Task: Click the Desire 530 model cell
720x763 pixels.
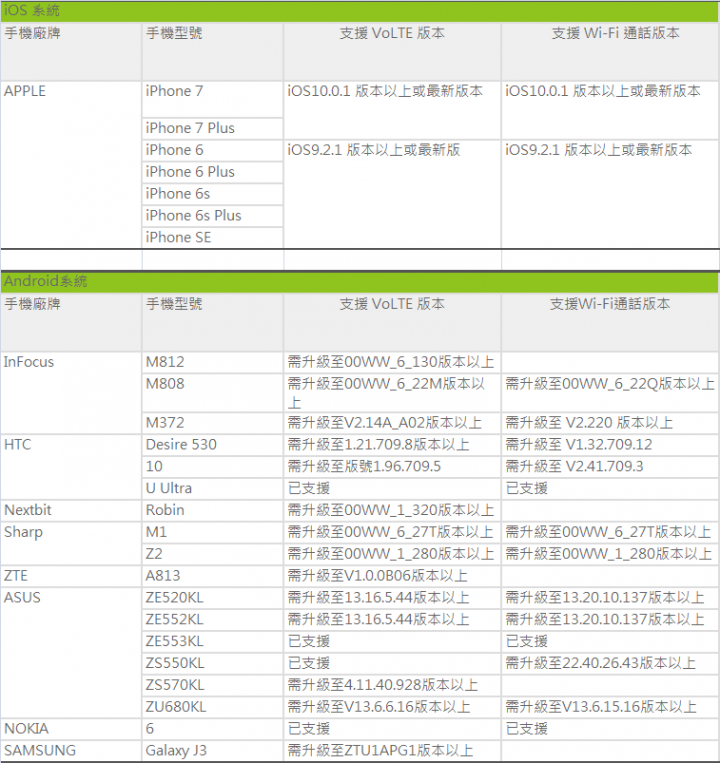Action: coord(213,445)
